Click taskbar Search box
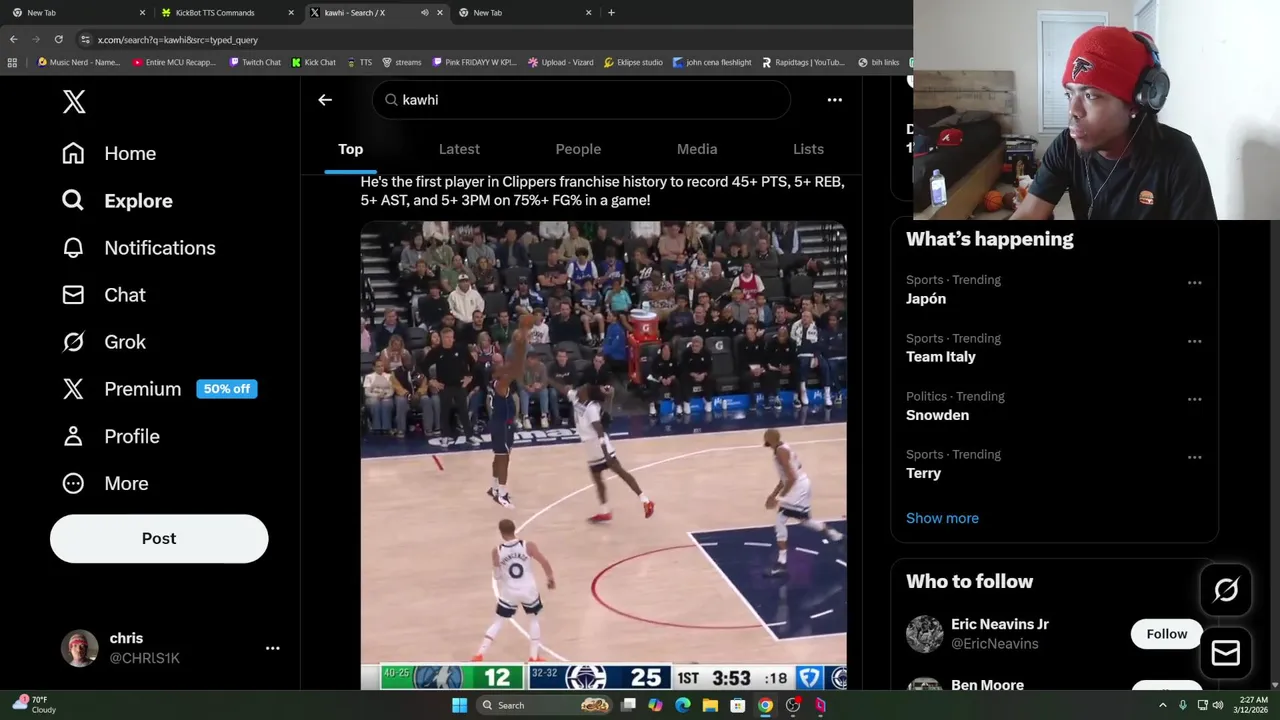 click(x=545, y=705)
